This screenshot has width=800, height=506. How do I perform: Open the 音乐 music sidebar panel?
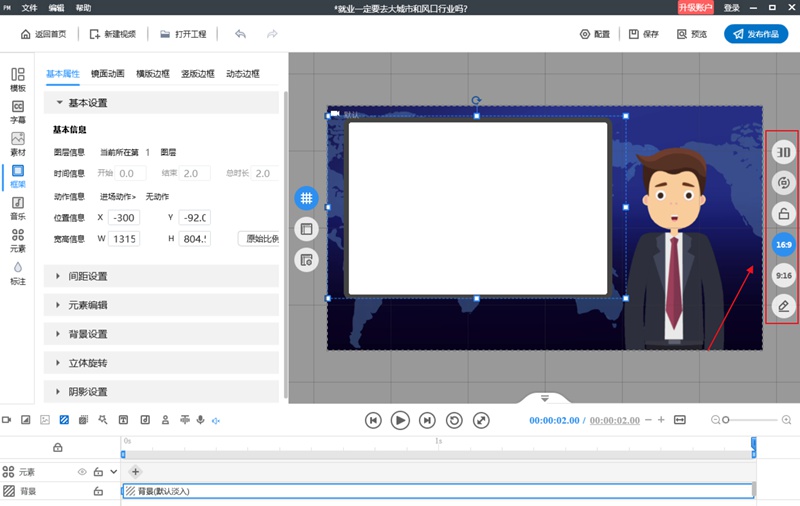coord(18,208)
